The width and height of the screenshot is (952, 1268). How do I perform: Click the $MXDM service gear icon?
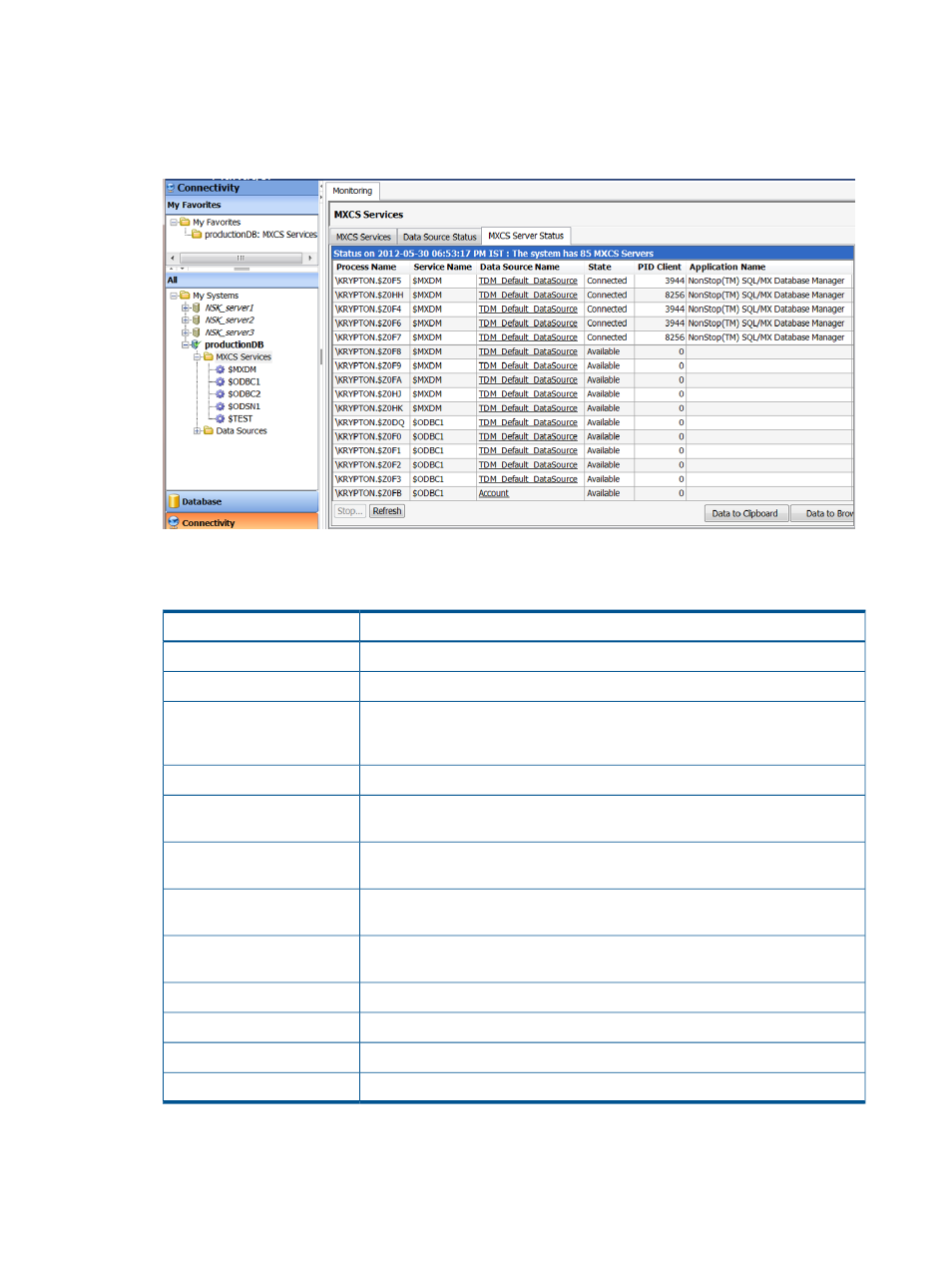click(221, 369)
